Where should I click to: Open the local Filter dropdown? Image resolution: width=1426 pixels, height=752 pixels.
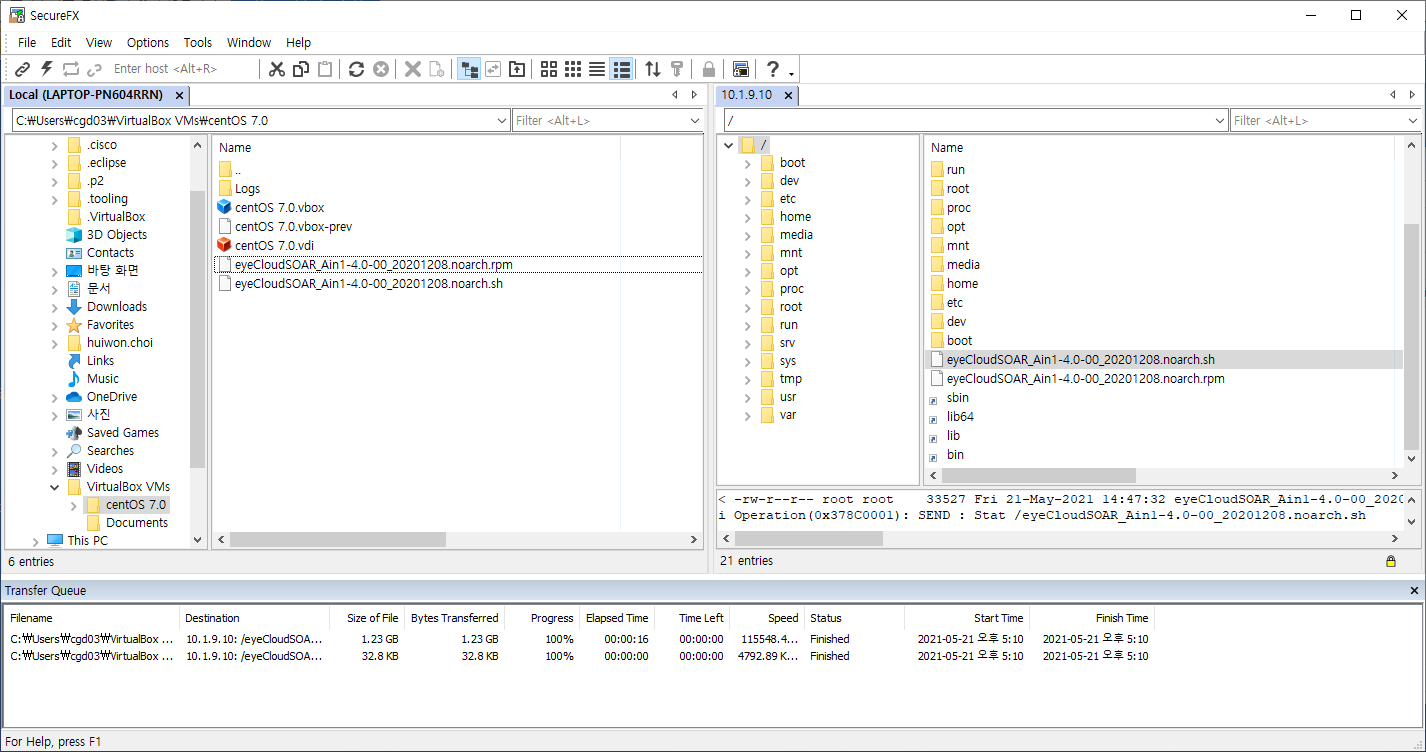pos(695,120)
